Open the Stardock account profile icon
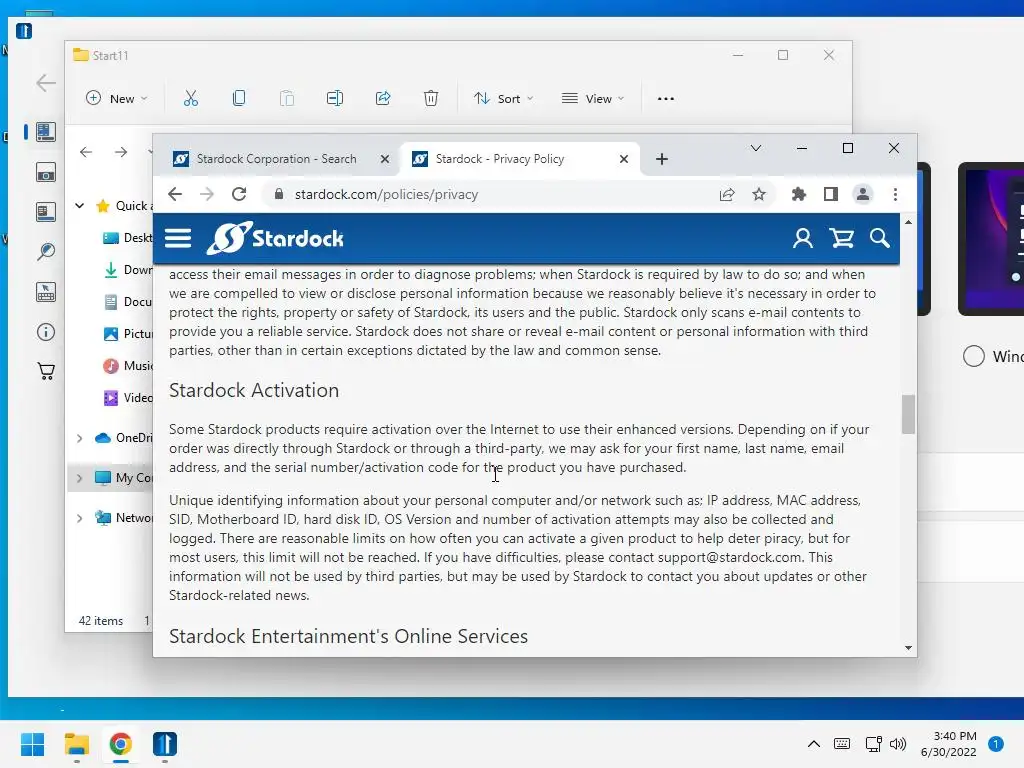Viewport: 1024px width, 768px height. (x=803, y=238)
